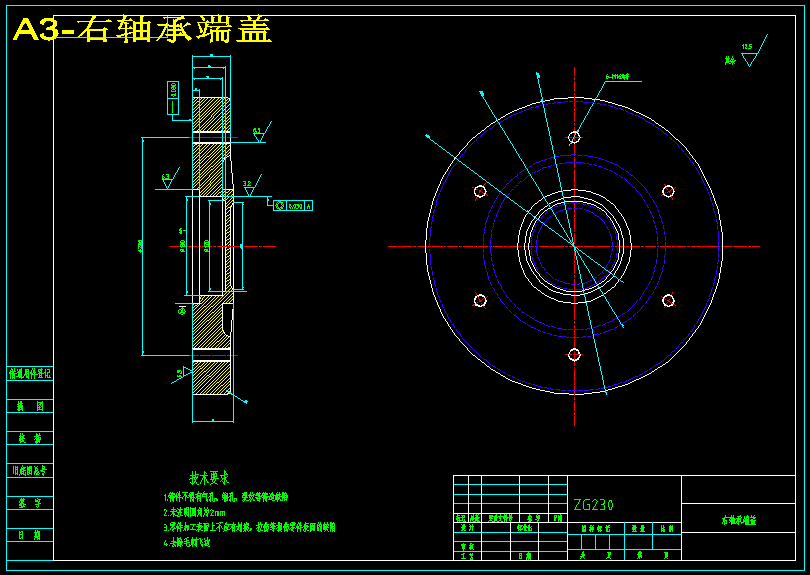
Task: Select the "数量" cell in the title block
Action: (x=638, y=529)
